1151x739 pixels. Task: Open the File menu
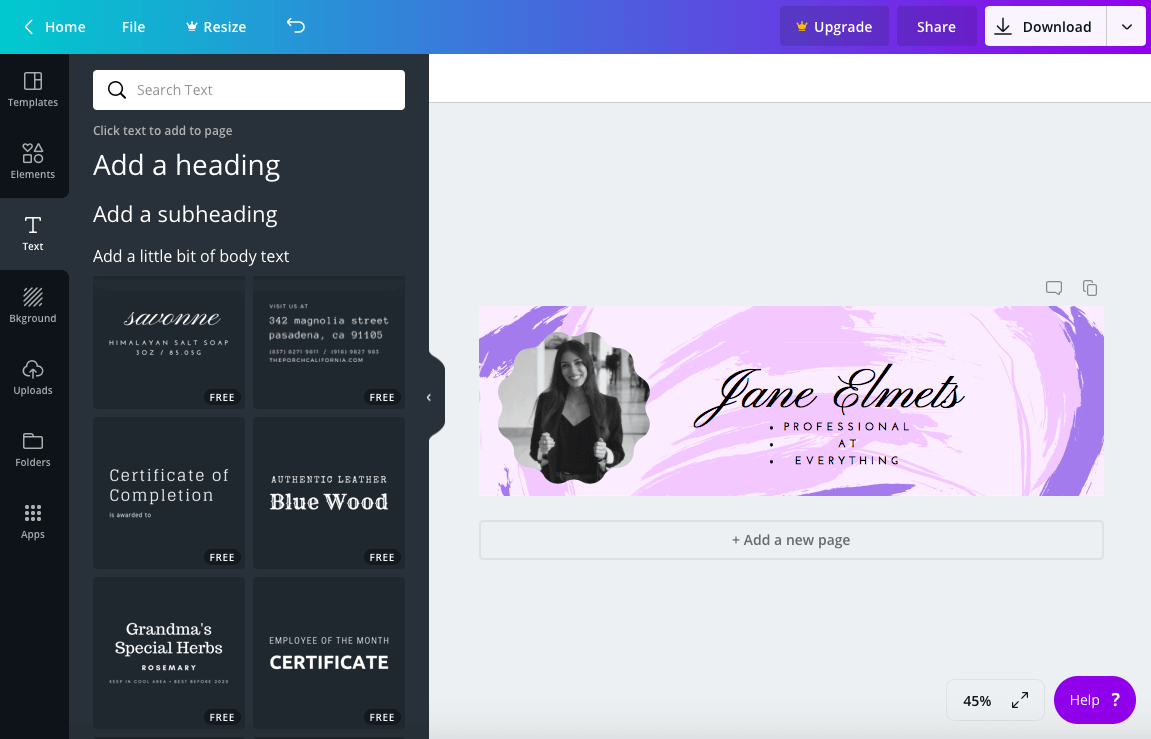click(x=133, y=27)
